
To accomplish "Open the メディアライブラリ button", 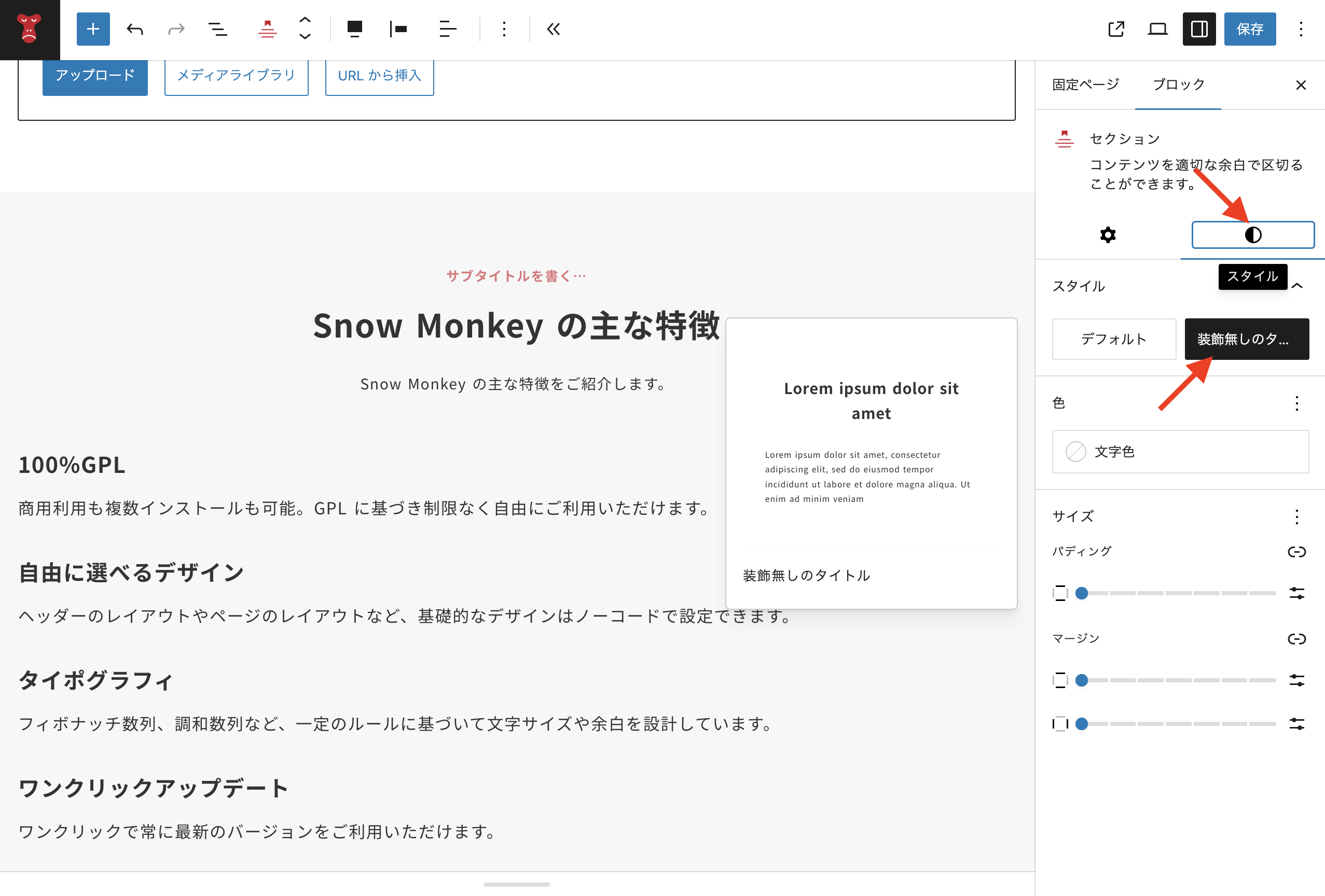I will pyautogui.click(x=236, y=75).
